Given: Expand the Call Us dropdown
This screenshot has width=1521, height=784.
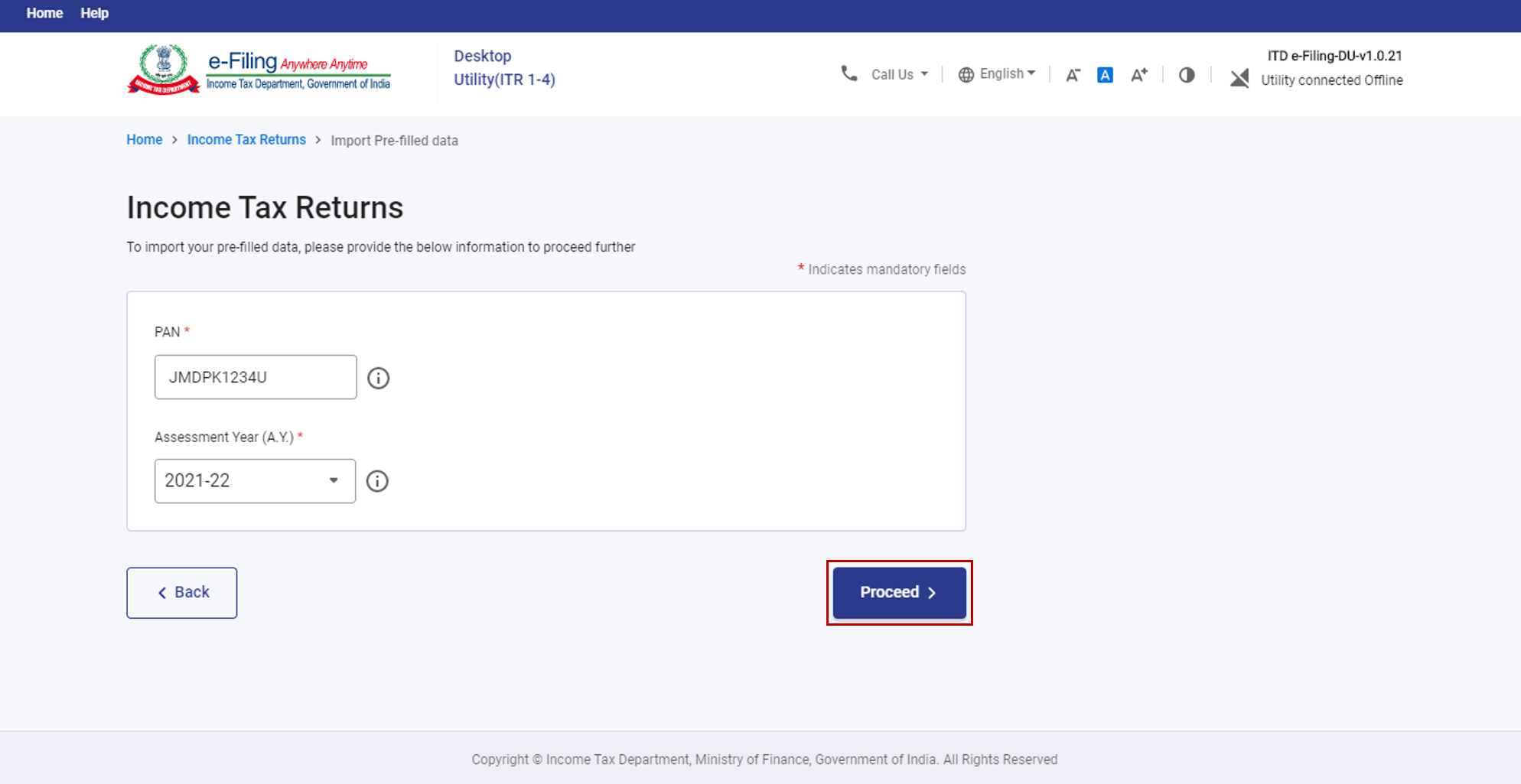Looking at the screenshot, I should tap(900, 74).
